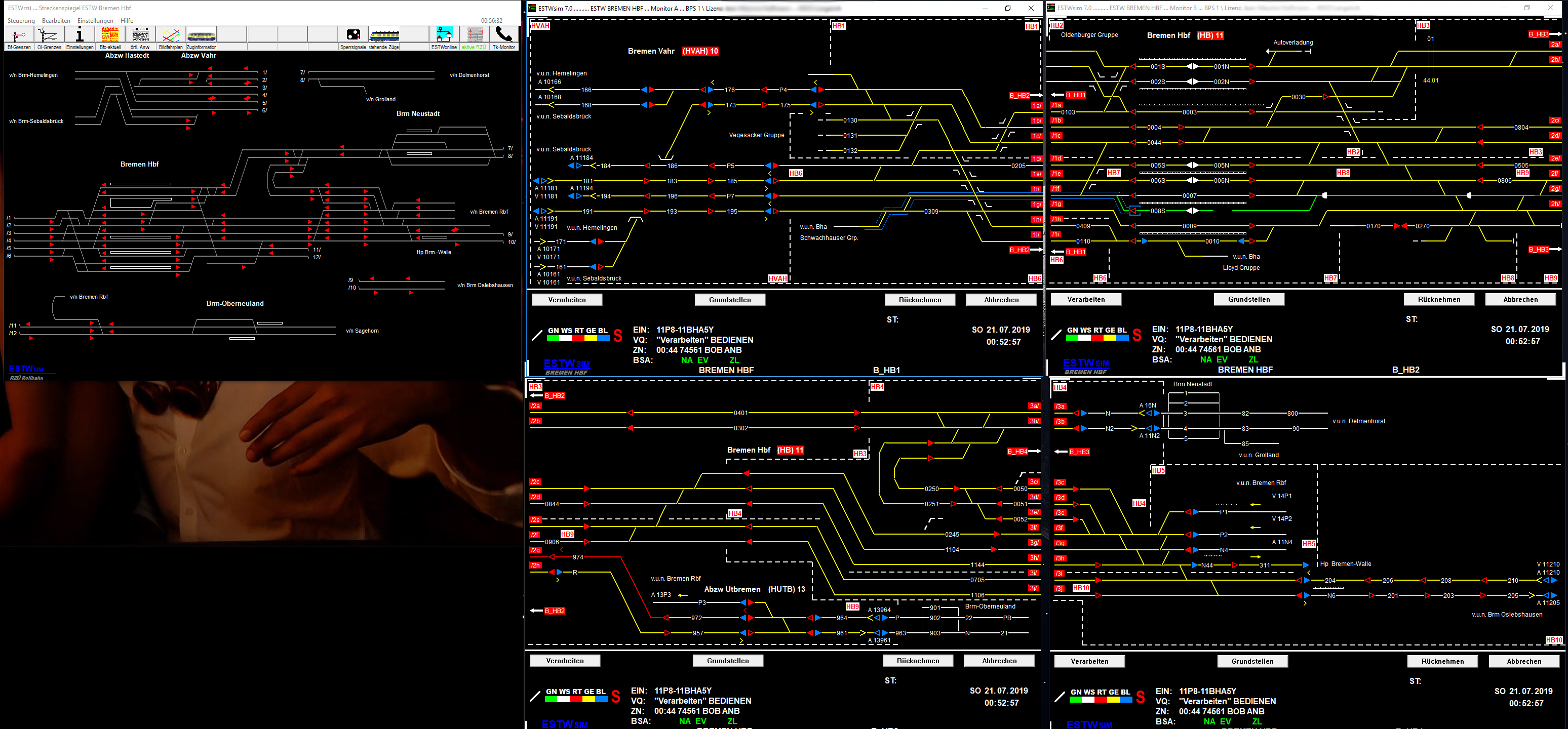1568x729 pixels.
Task: Expand the Bearbeiten menu
Action: tap(56, 21)
